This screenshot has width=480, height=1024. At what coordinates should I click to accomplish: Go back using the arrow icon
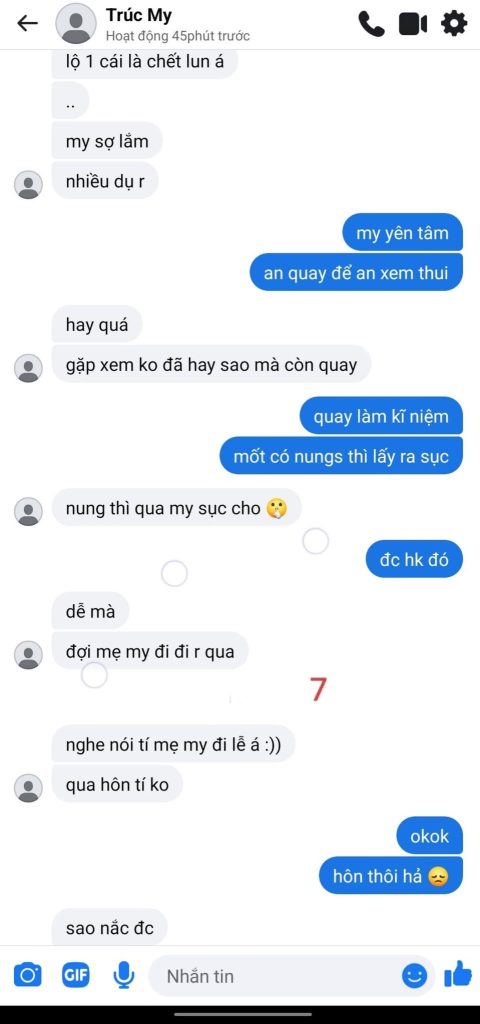pos(27,24)
